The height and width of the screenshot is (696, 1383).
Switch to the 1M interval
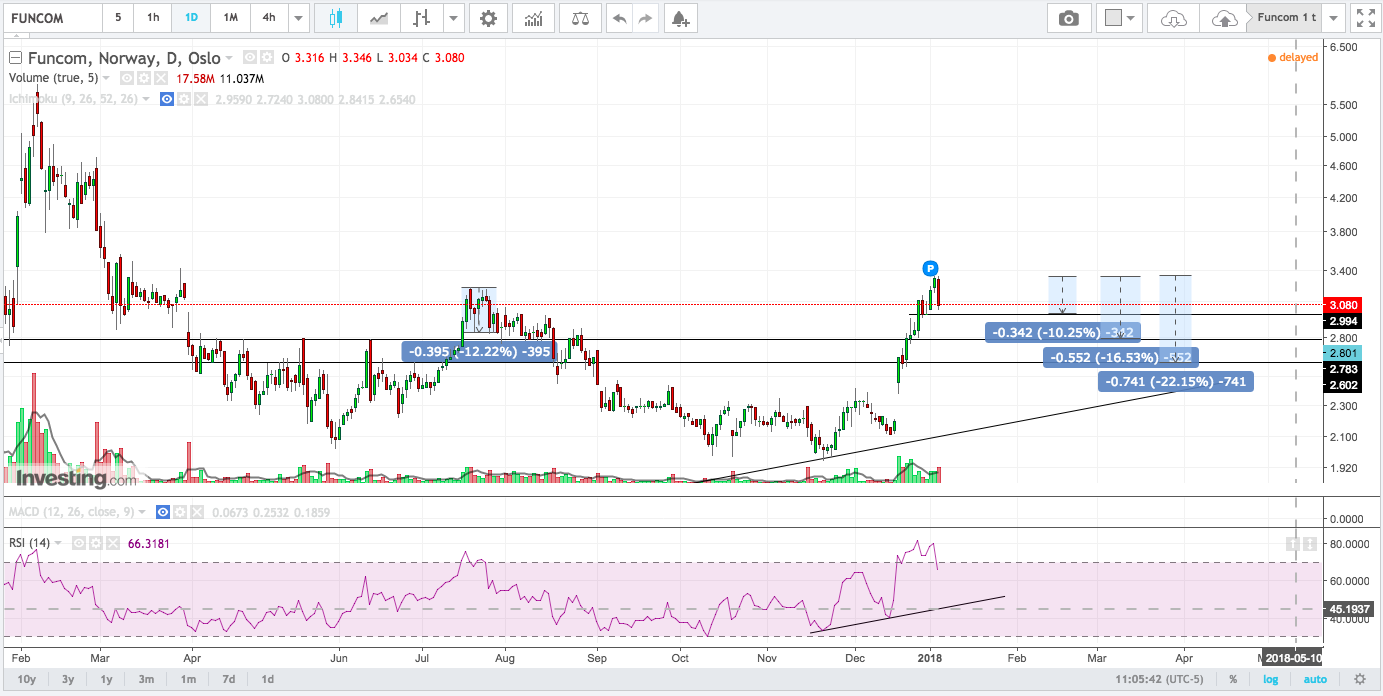tap(230, 18)
